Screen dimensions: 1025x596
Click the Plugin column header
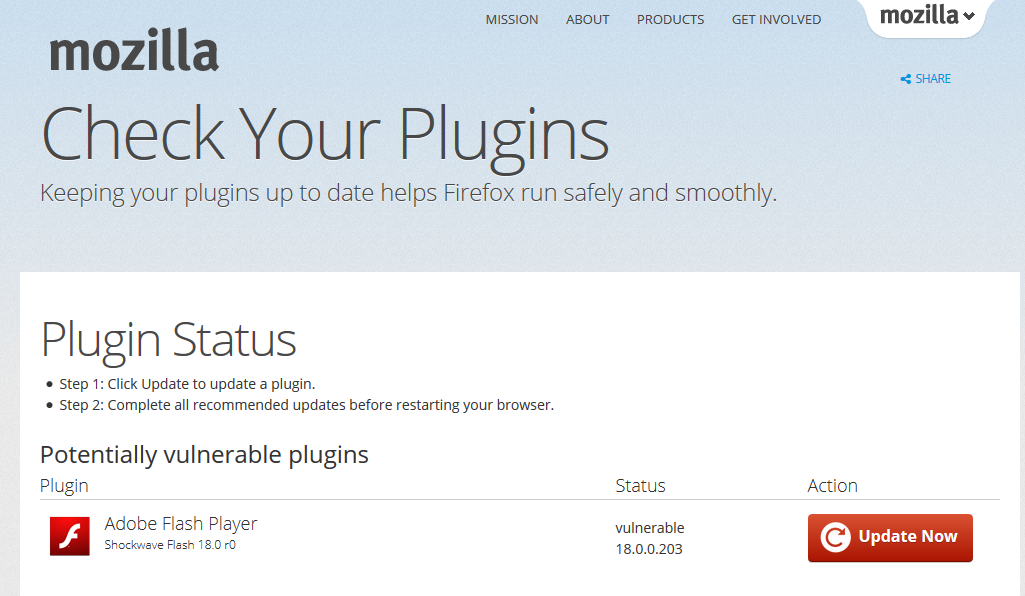[x=64, y=486]
